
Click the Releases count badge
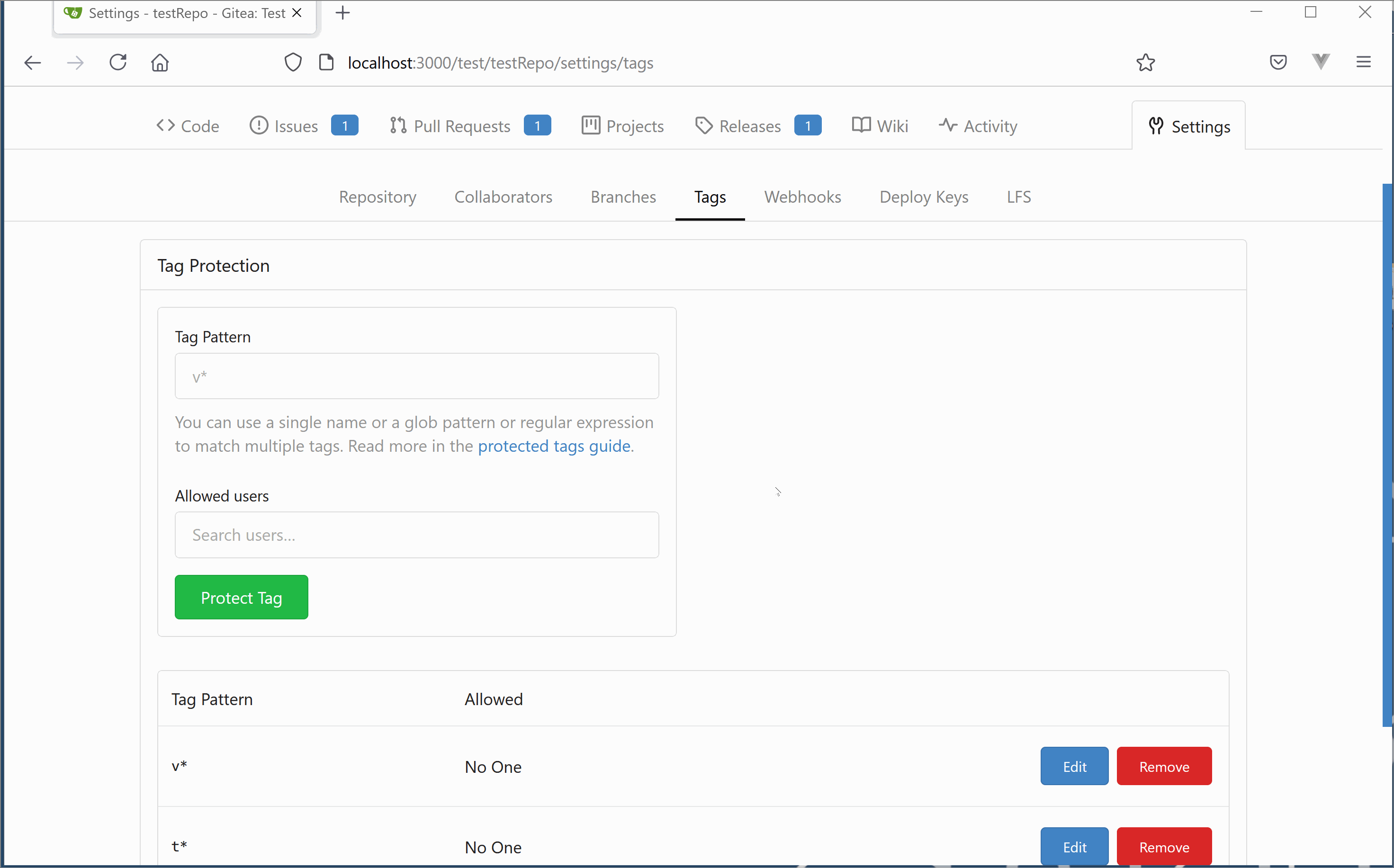coord(808,125)
